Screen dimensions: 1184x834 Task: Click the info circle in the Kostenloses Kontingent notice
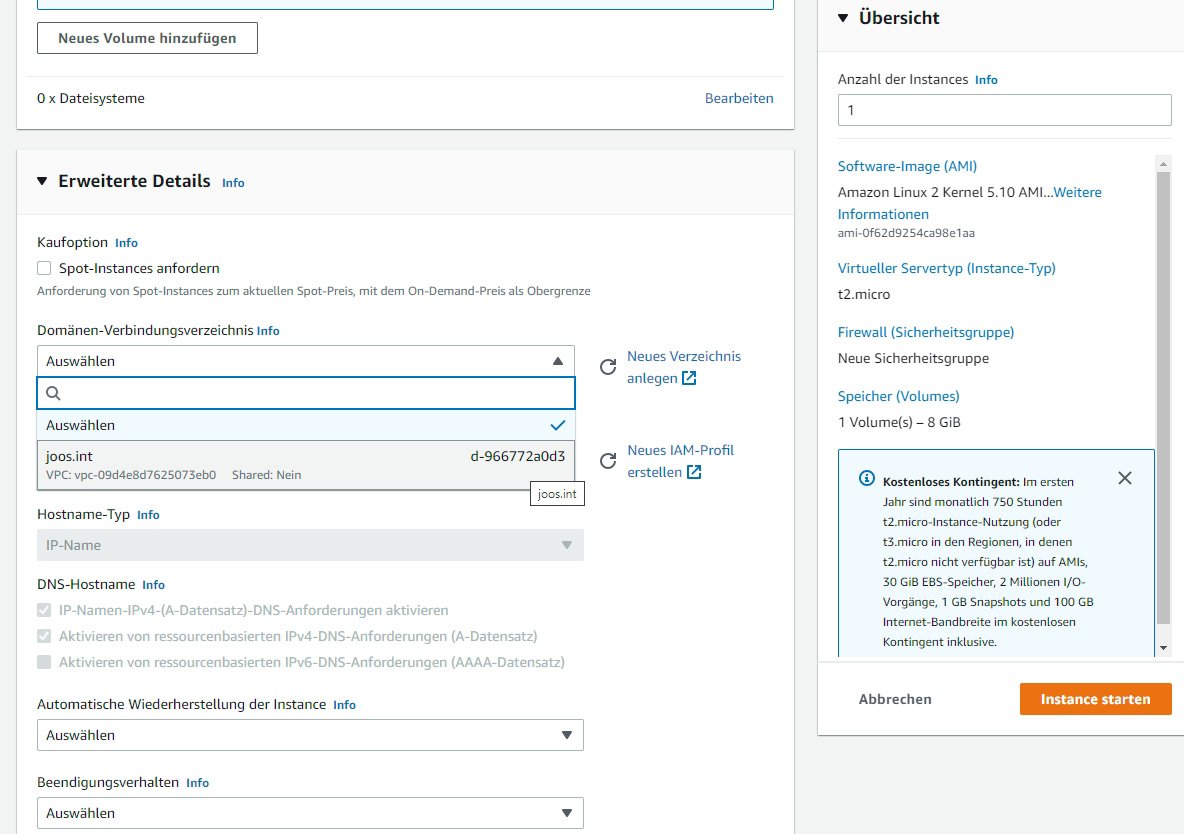(x=866, y=478)
